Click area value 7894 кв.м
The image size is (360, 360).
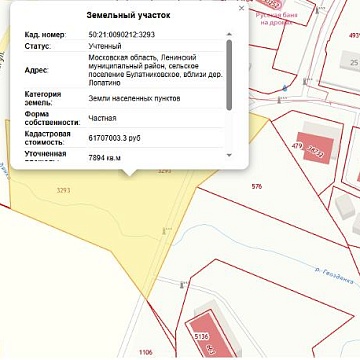click(x=105, y=157)
